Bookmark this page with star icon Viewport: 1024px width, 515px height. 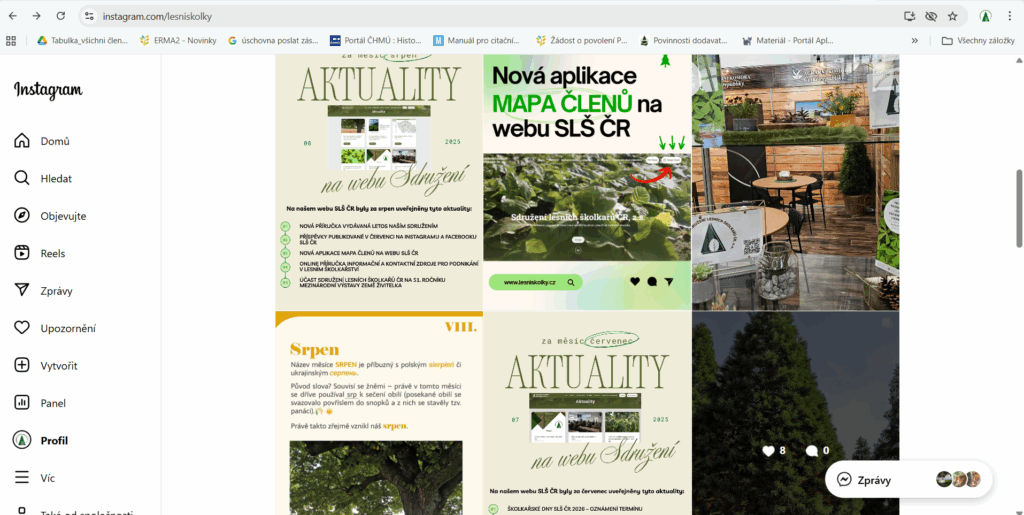click(952, 16)
